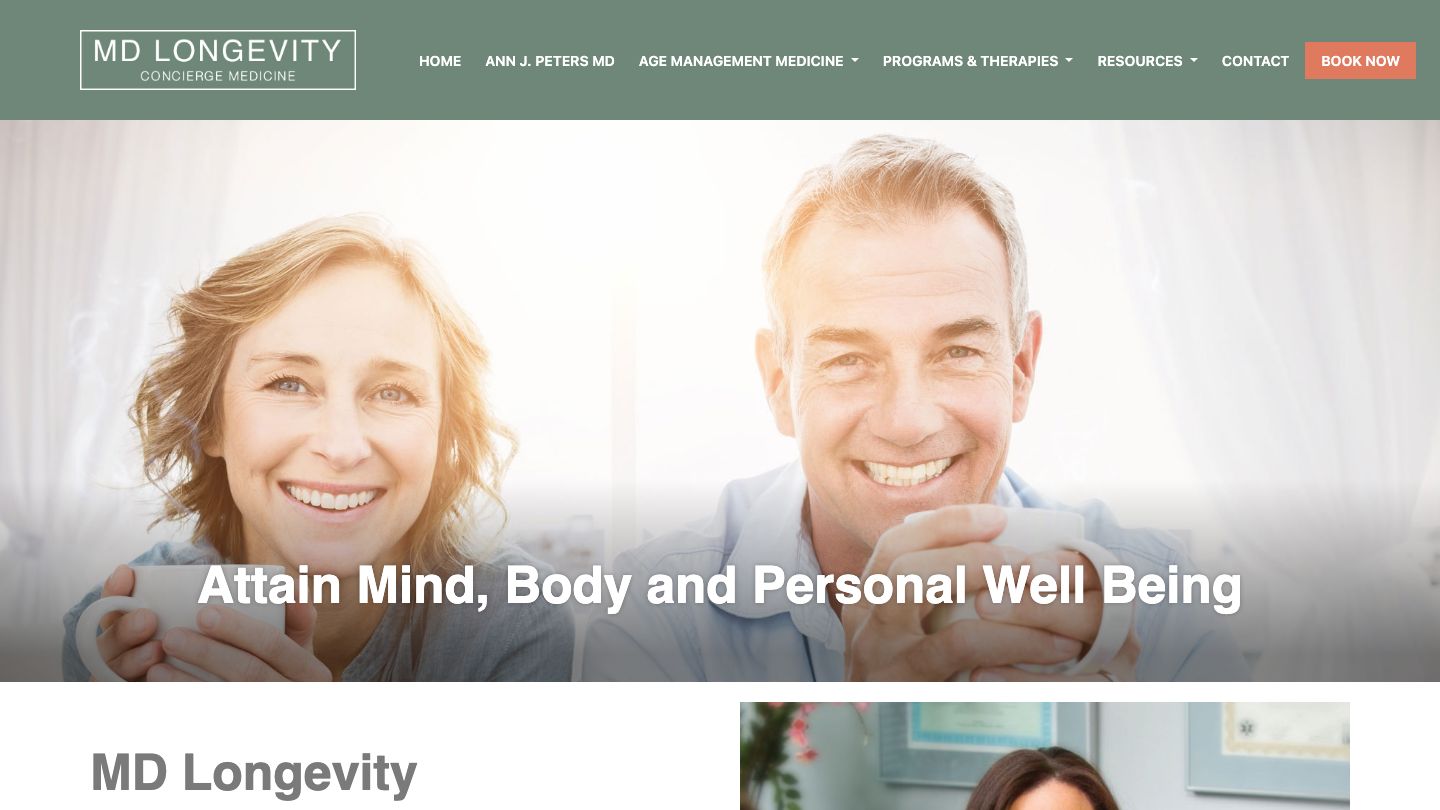Click the MD Longevity logo
Viewport: 1440px width, 810px height.
tap(218, 60)
